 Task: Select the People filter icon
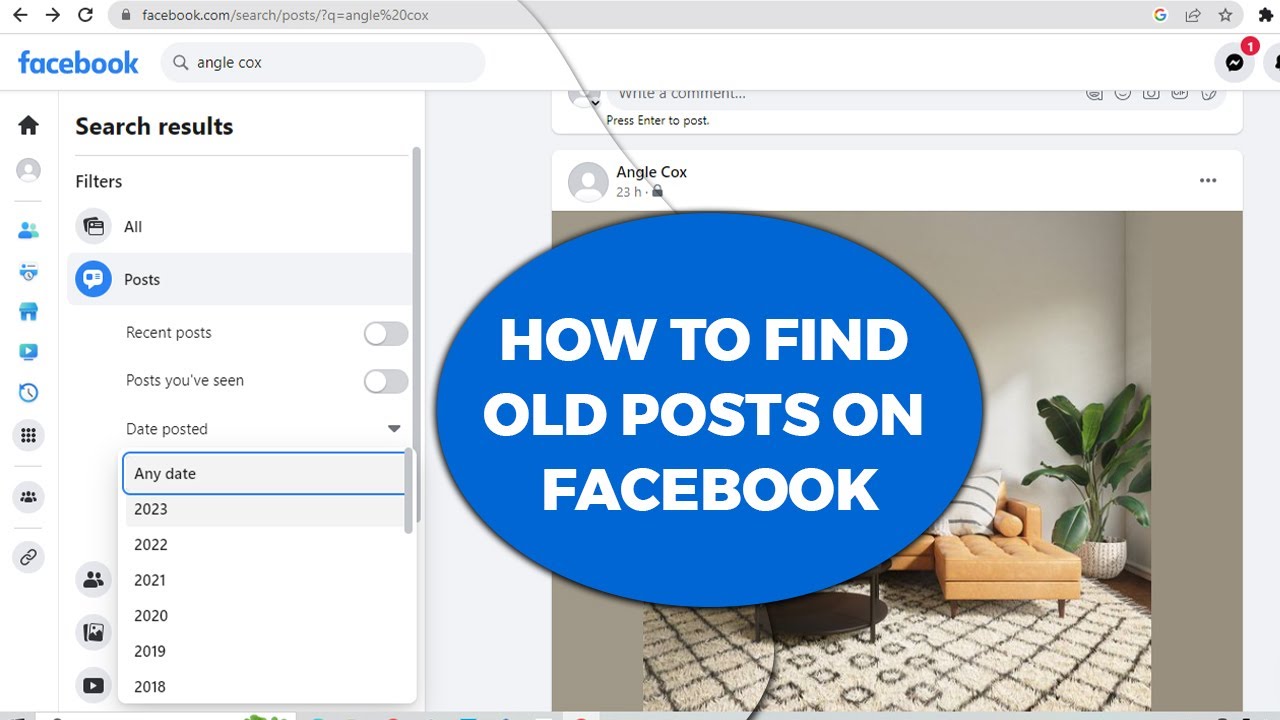(94, 579)
